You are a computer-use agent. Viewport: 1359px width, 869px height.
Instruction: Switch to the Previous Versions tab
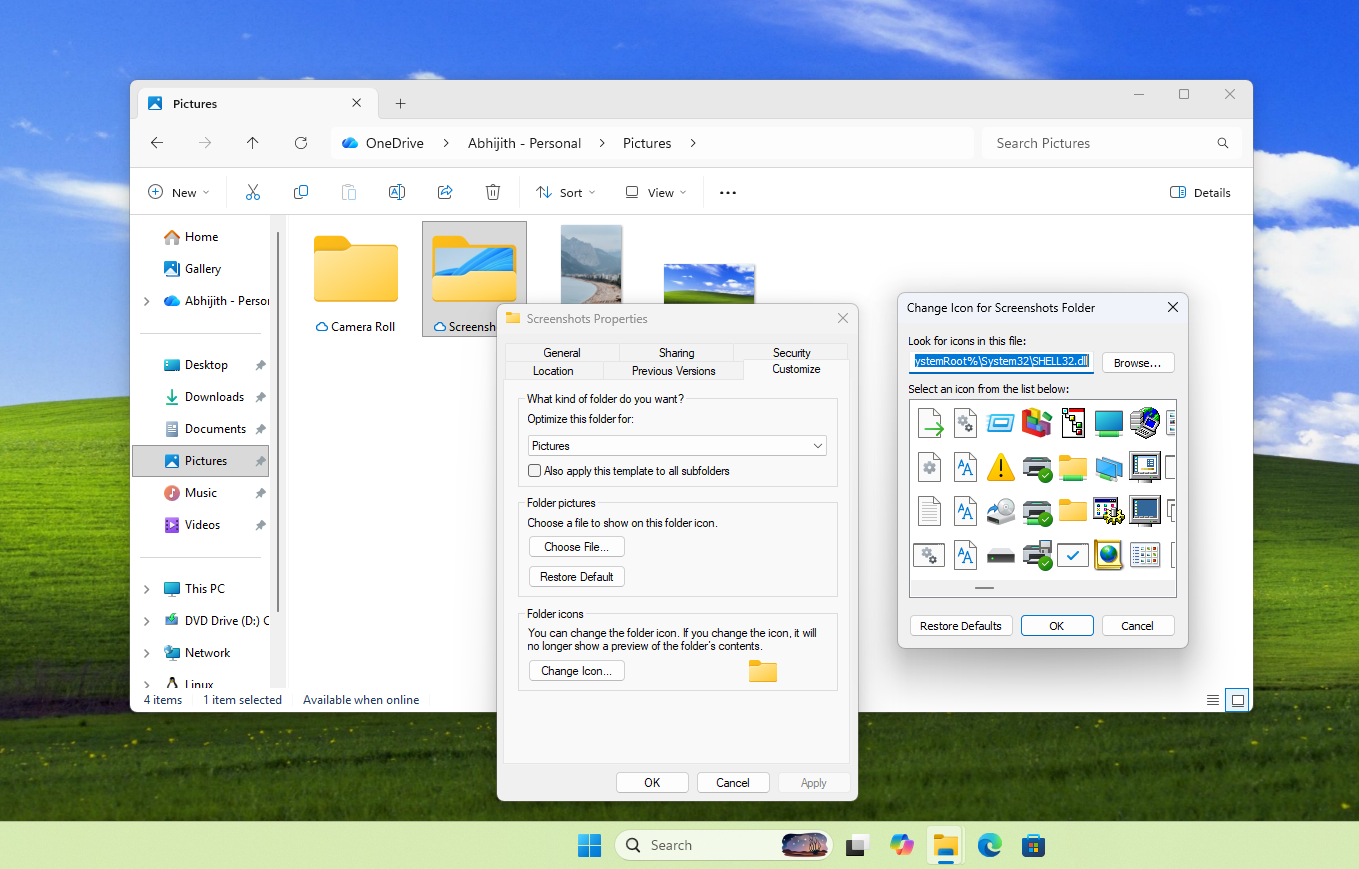(673, 369)
